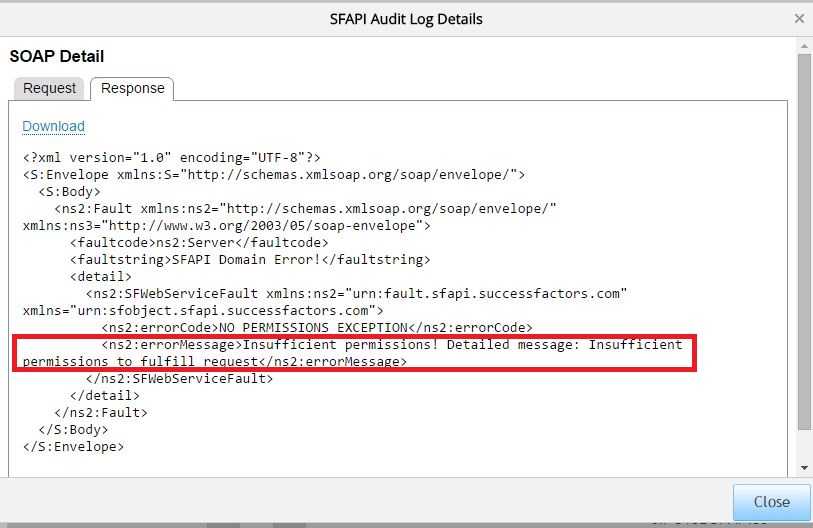
Task: Click the closing detail tag
Action: [x=105, y=395]
